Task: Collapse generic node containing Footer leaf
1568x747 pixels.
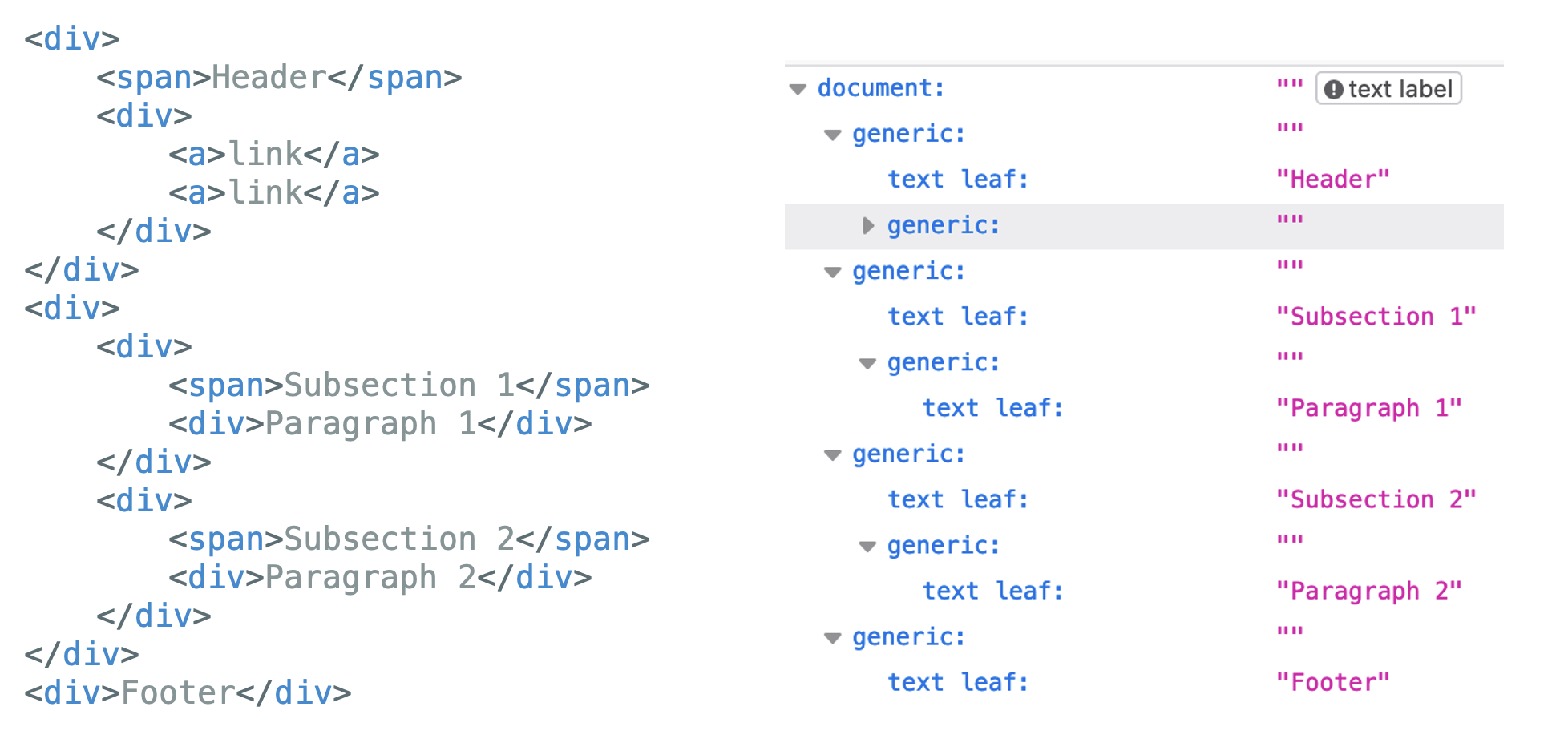Action: point(833,638)
